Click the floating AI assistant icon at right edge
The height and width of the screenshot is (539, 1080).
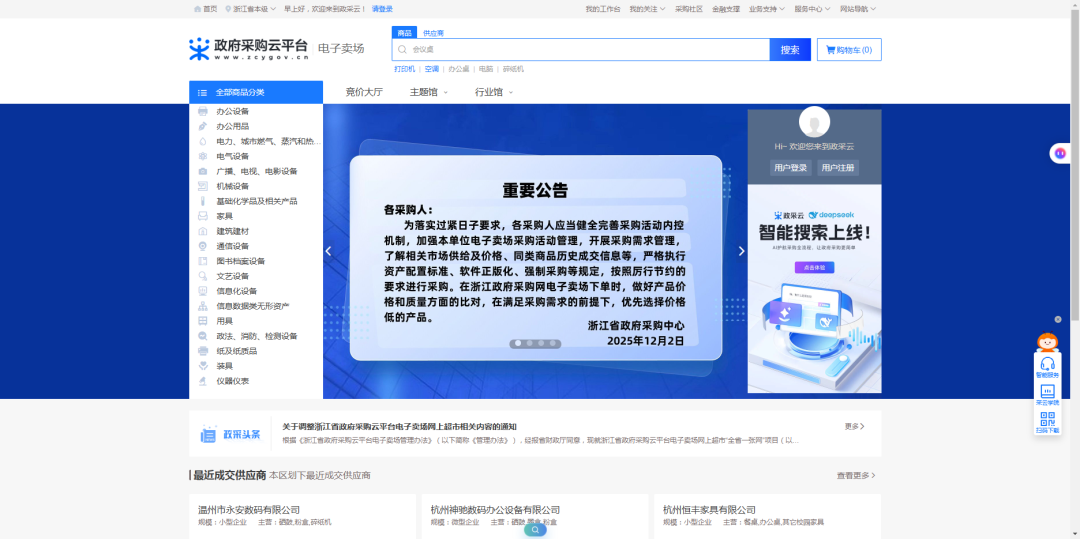(1059, 153)
